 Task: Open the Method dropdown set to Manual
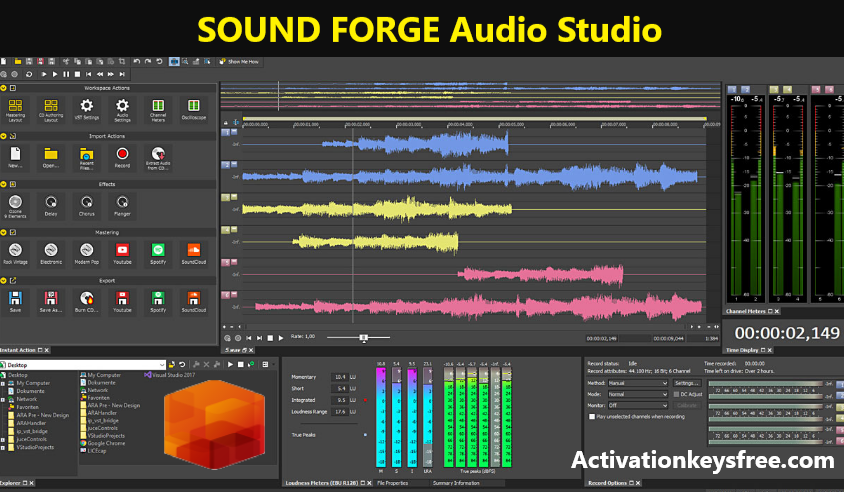(x=638, y=383)
